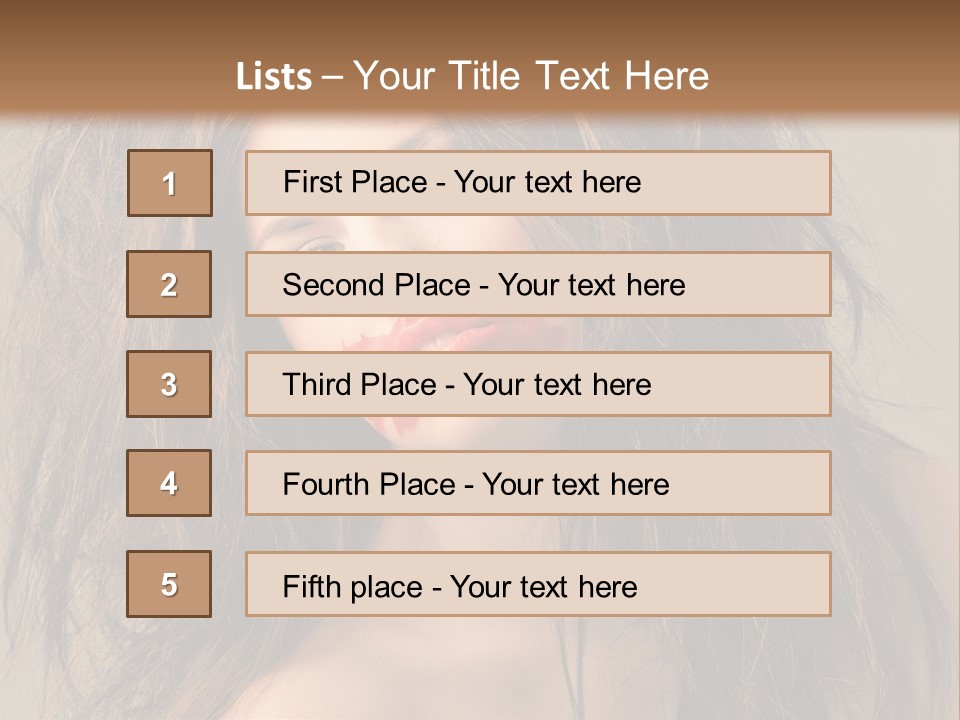The image size is (960, 720).
Task: Click the bold word "Lists" in the title
Action: tap(274, 76)
